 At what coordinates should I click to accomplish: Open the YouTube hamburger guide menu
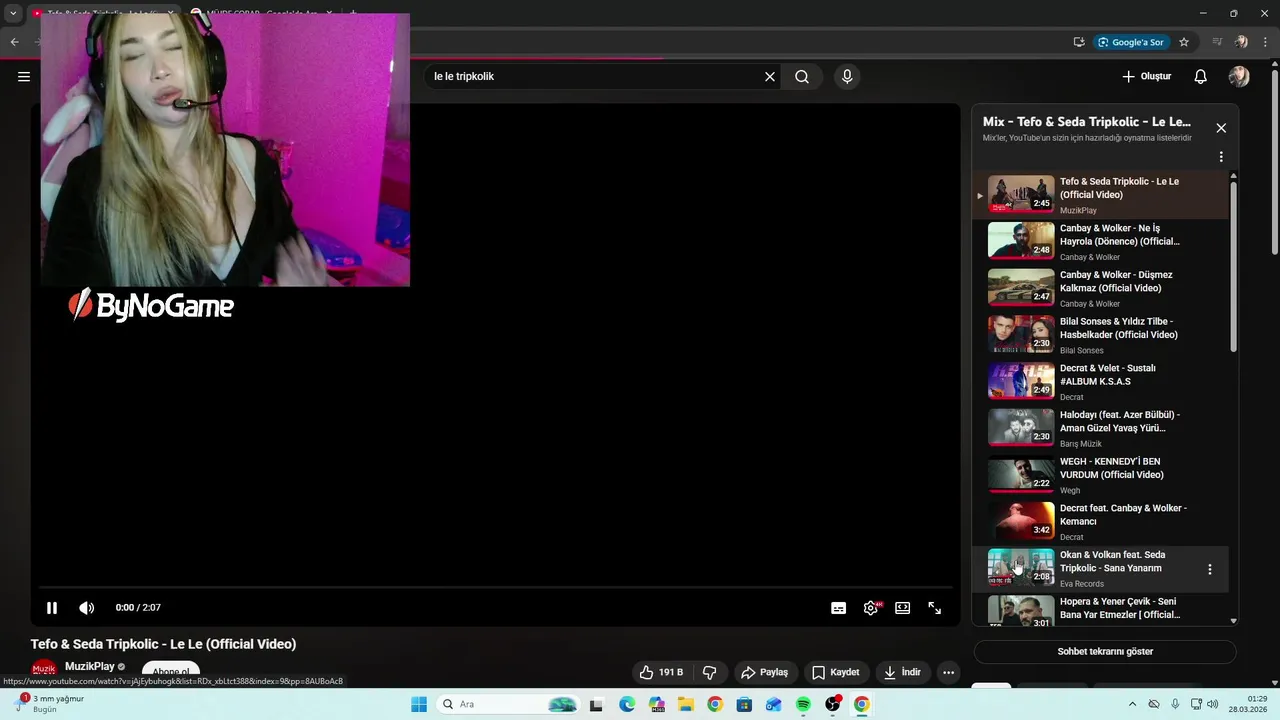[24, 76]
